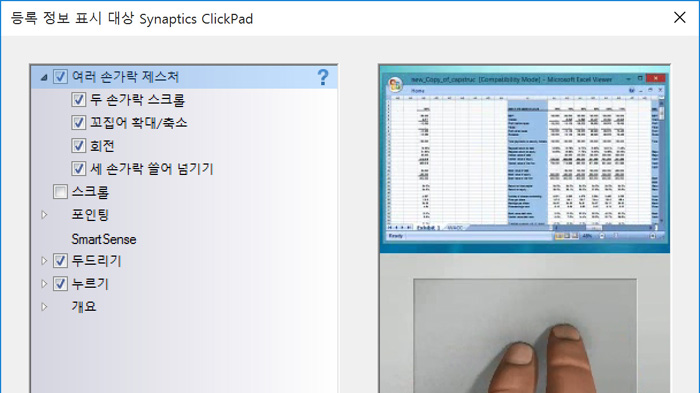Viewport: 700px width, 393px height.
Task: Close the Synaptics ClickPad dialog
Action: pyautogui.click(x=679, y=17)
